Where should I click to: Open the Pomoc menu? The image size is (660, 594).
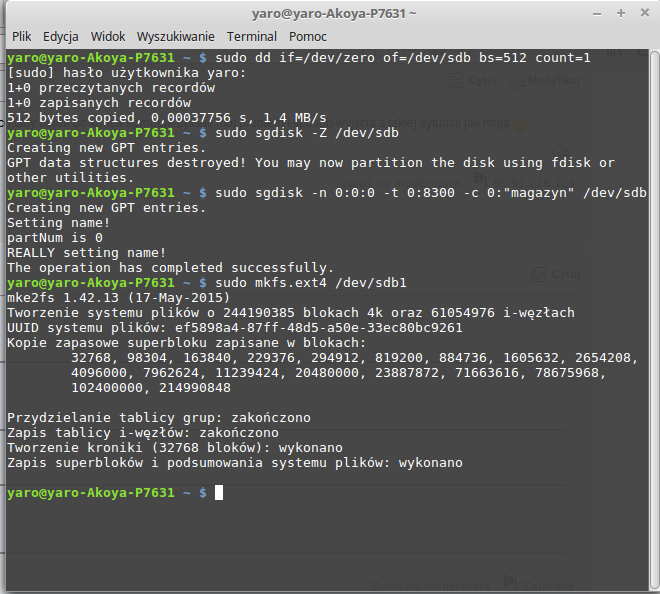click(308, 37)
